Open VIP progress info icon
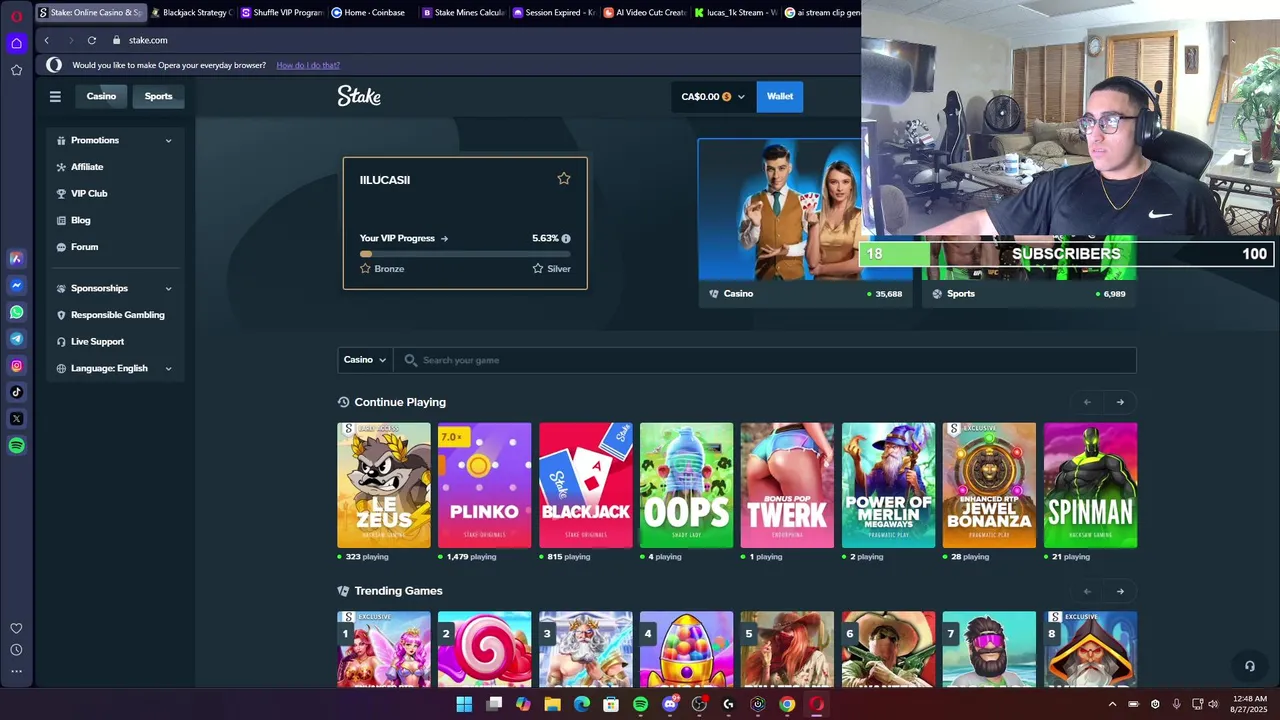The height and width of the screenshot is (720, 1280). [566, 238]
